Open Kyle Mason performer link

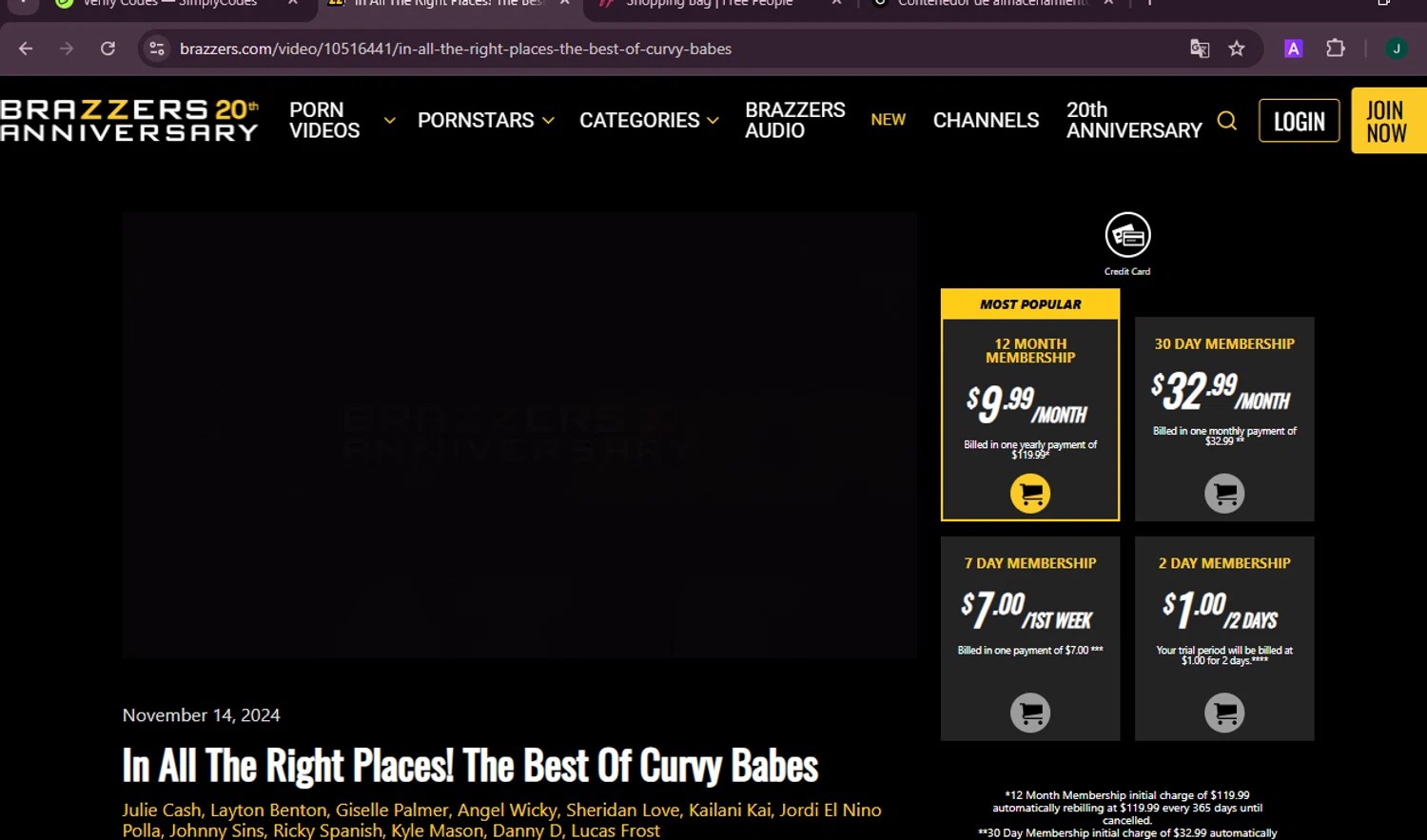[437, 830]
